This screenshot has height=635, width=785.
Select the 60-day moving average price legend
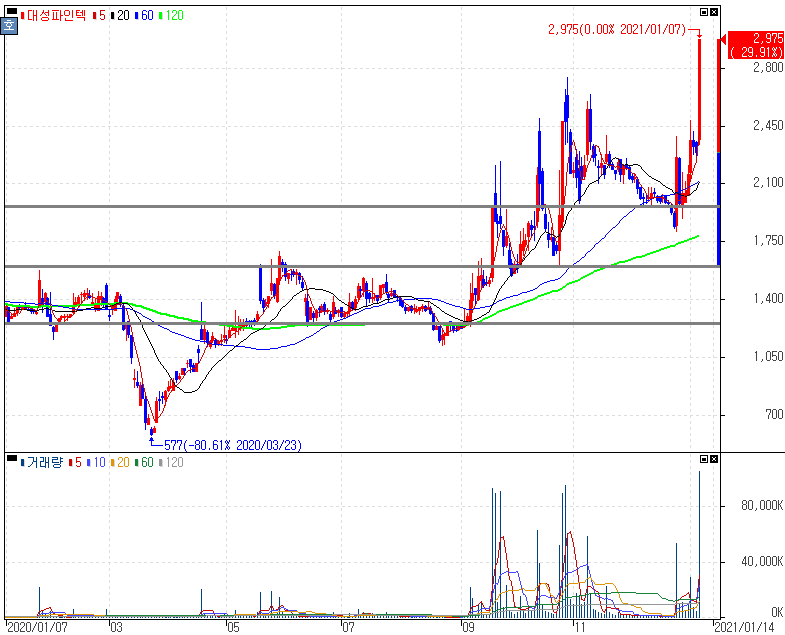[144, 16]
